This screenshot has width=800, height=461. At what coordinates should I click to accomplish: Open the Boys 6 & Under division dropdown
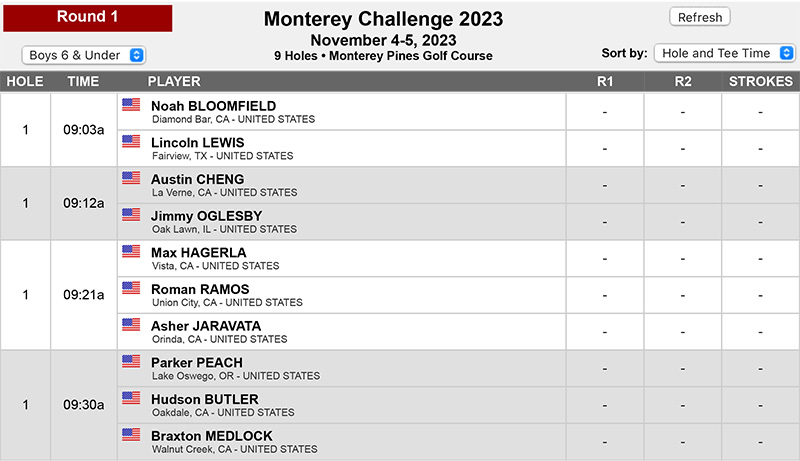[x=84, y=55]
